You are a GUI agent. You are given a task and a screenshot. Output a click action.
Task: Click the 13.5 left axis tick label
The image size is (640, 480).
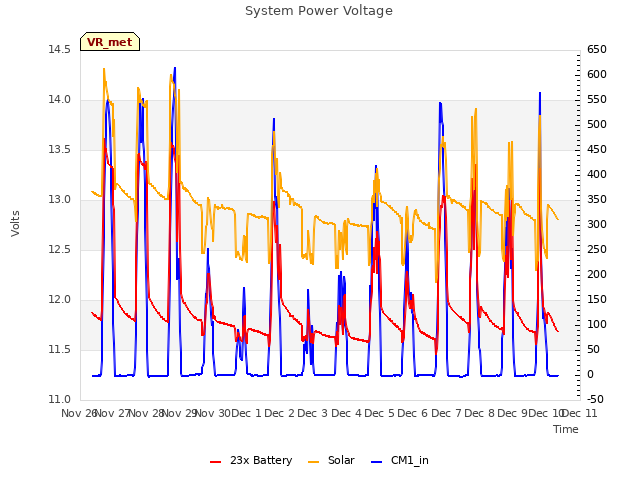coord(60,149)
